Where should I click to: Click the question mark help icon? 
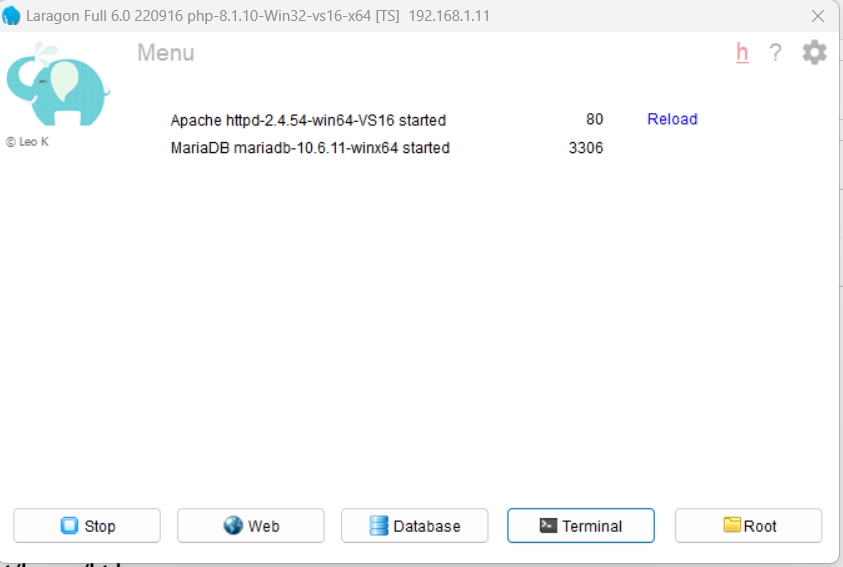coord(775,53)
